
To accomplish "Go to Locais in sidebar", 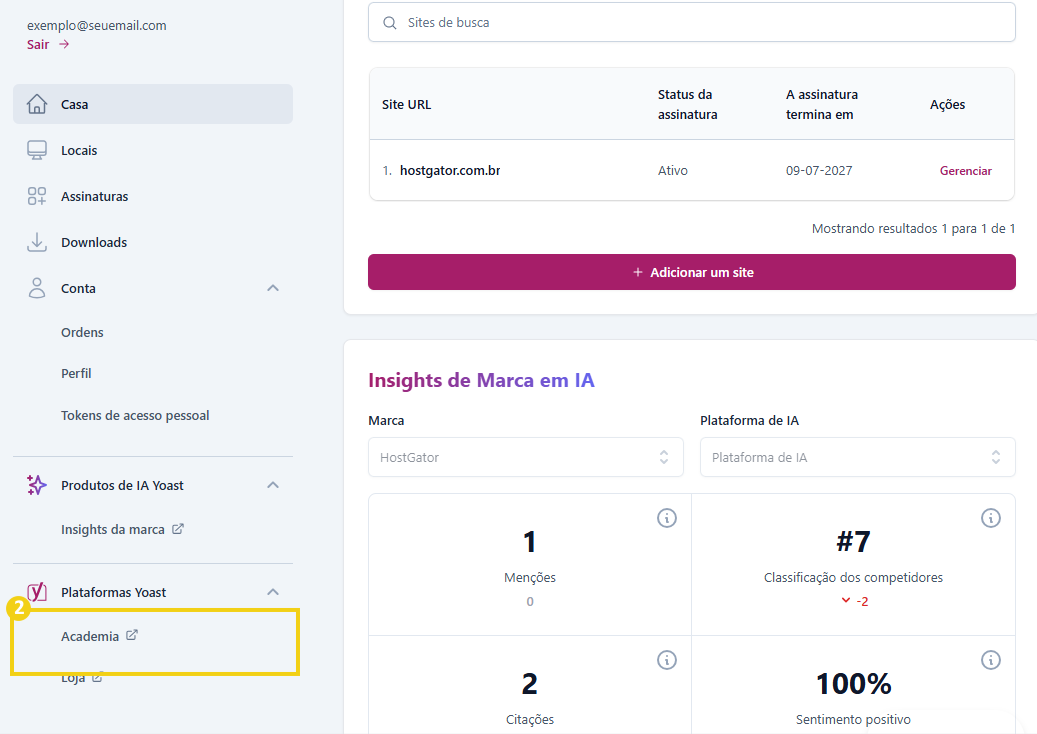I will [79, 150].
